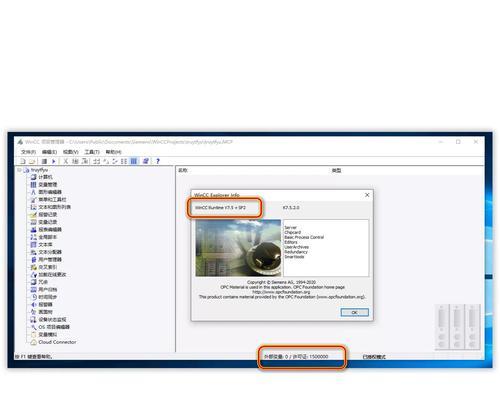
Task: Click the Open project folder icon
Action: [x=32, y=161]
